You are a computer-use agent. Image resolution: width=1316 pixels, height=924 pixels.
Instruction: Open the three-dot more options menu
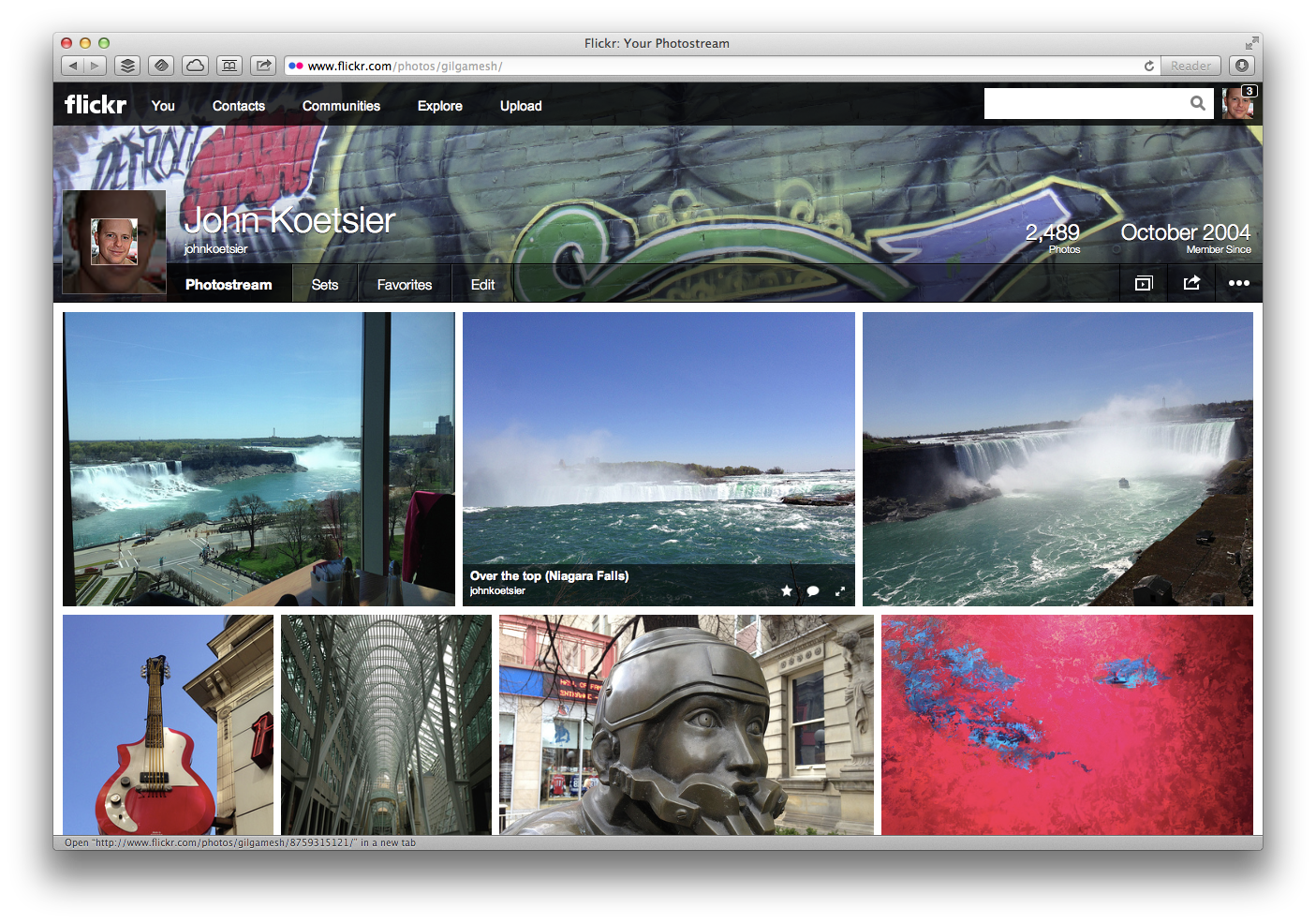[x=1239, y=283]
